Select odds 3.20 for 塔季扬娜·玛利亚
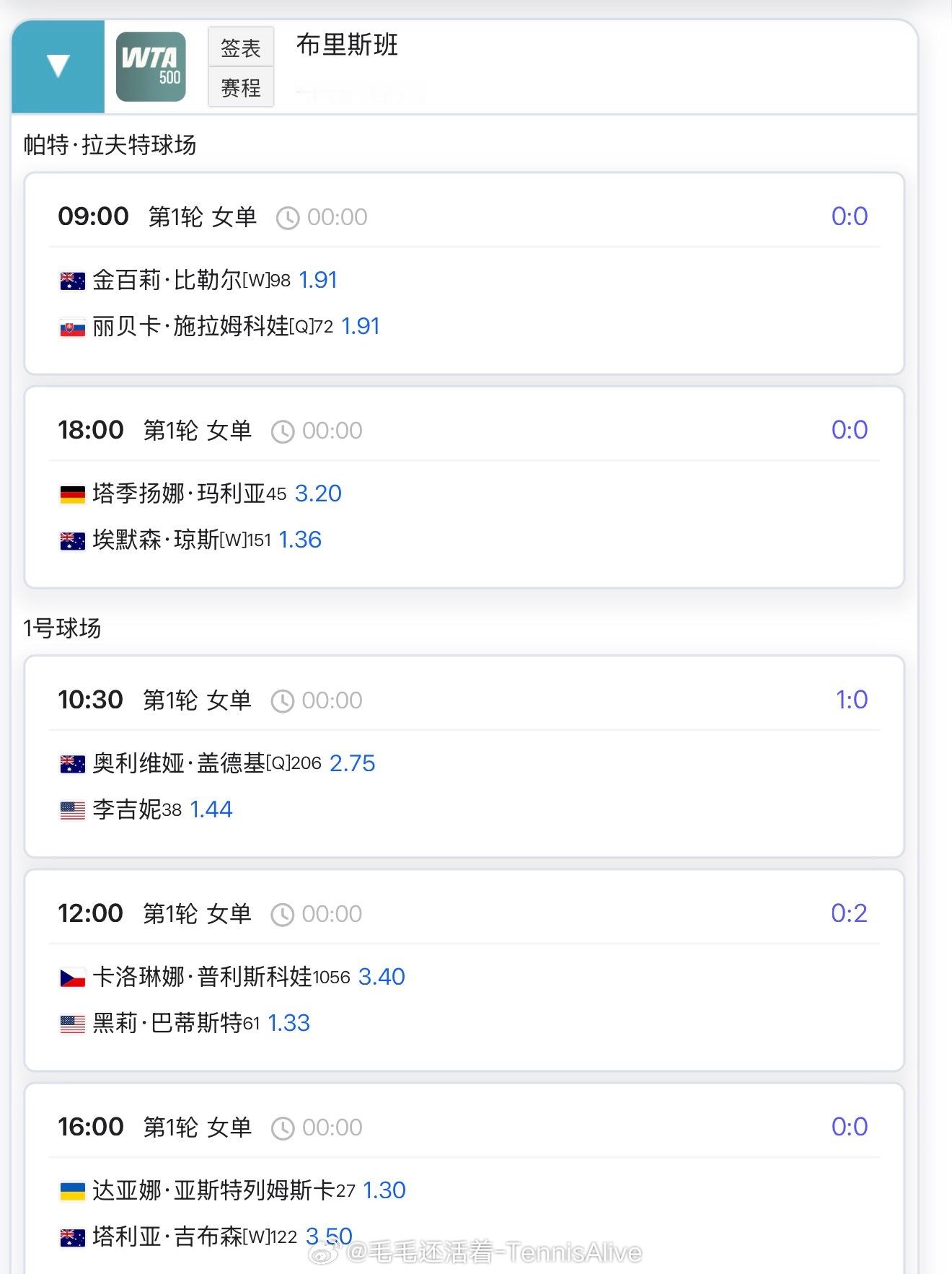Screen dimensions: 952x1274 coord(318,493)
